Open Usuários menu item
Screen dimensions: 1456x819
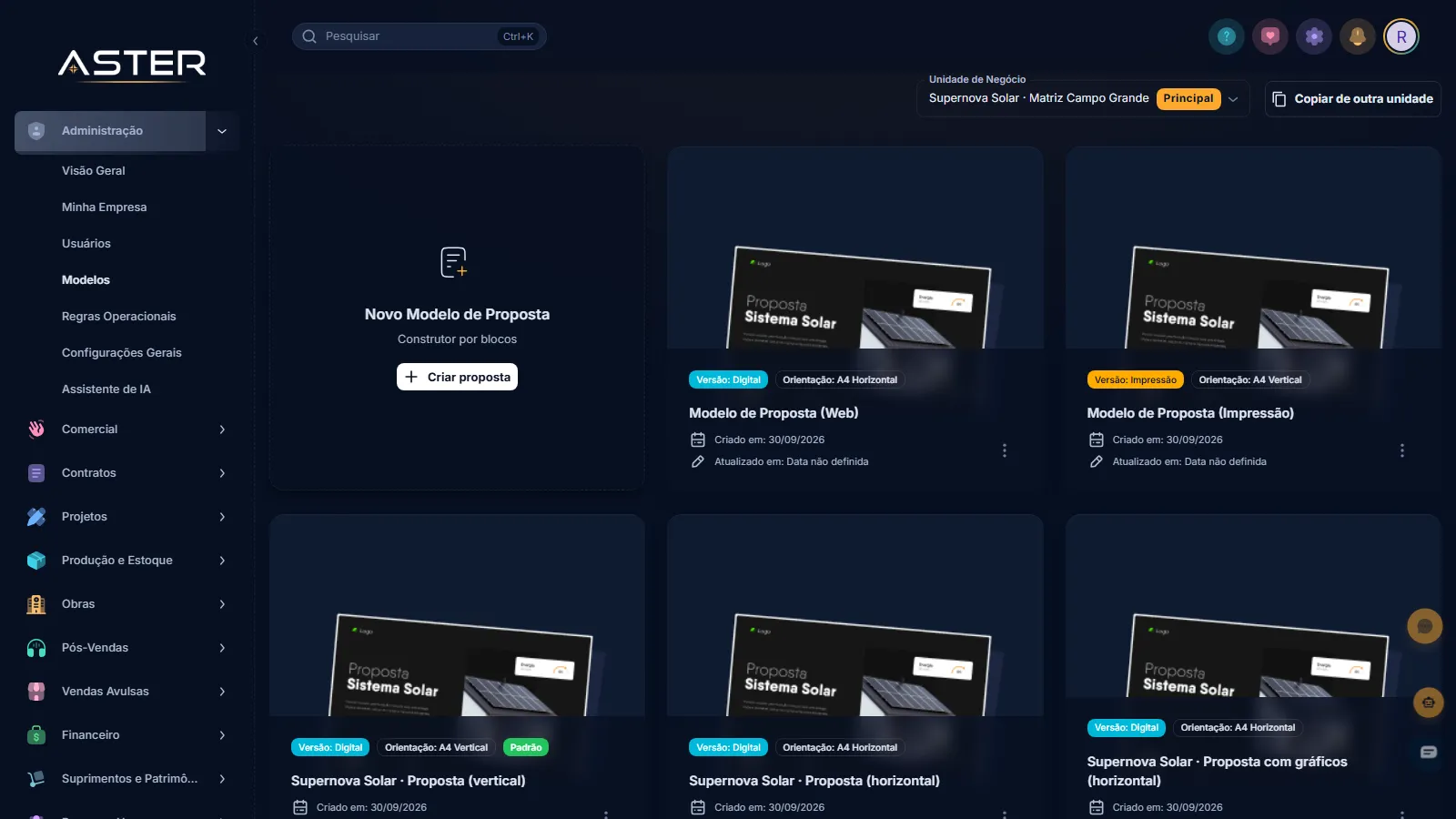click(x=86, y=243)
